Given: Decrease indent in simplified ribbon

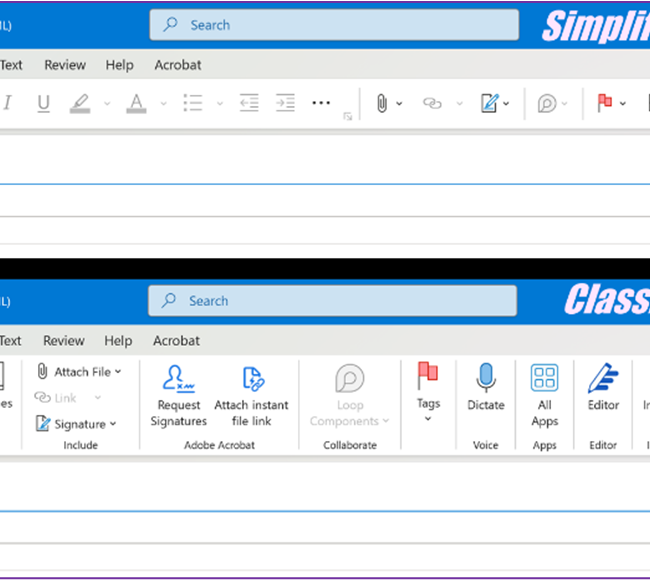Looking at the screenshot, I should coord(249,103).
